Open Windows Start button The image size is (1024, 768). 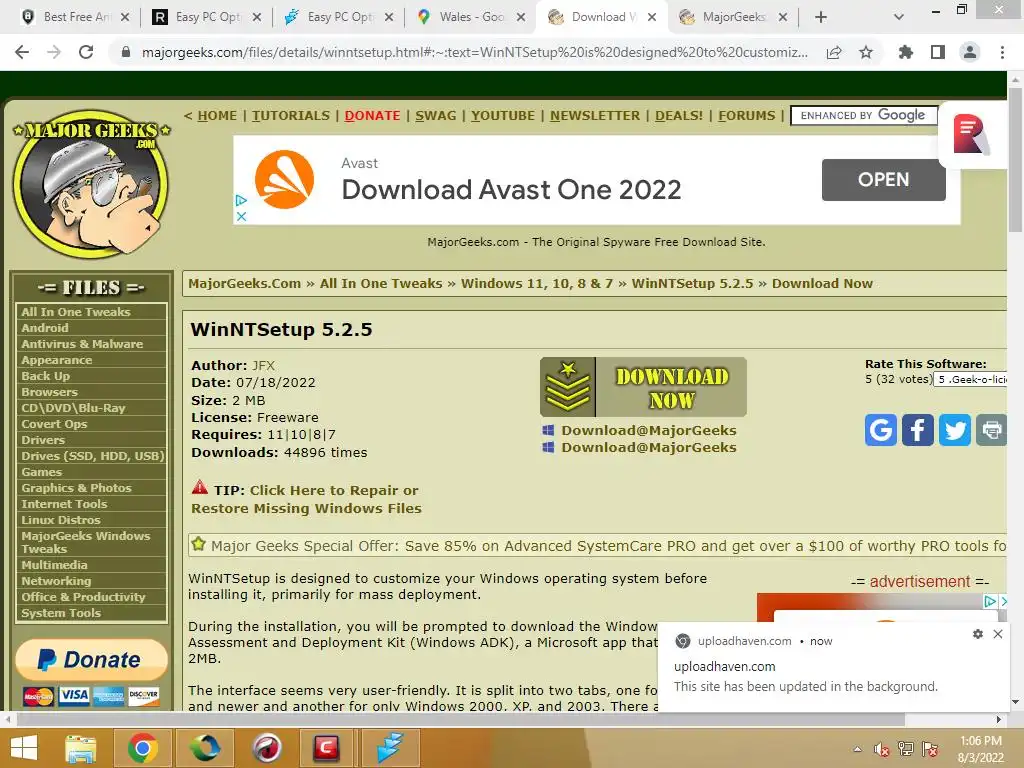coord(24,748)
